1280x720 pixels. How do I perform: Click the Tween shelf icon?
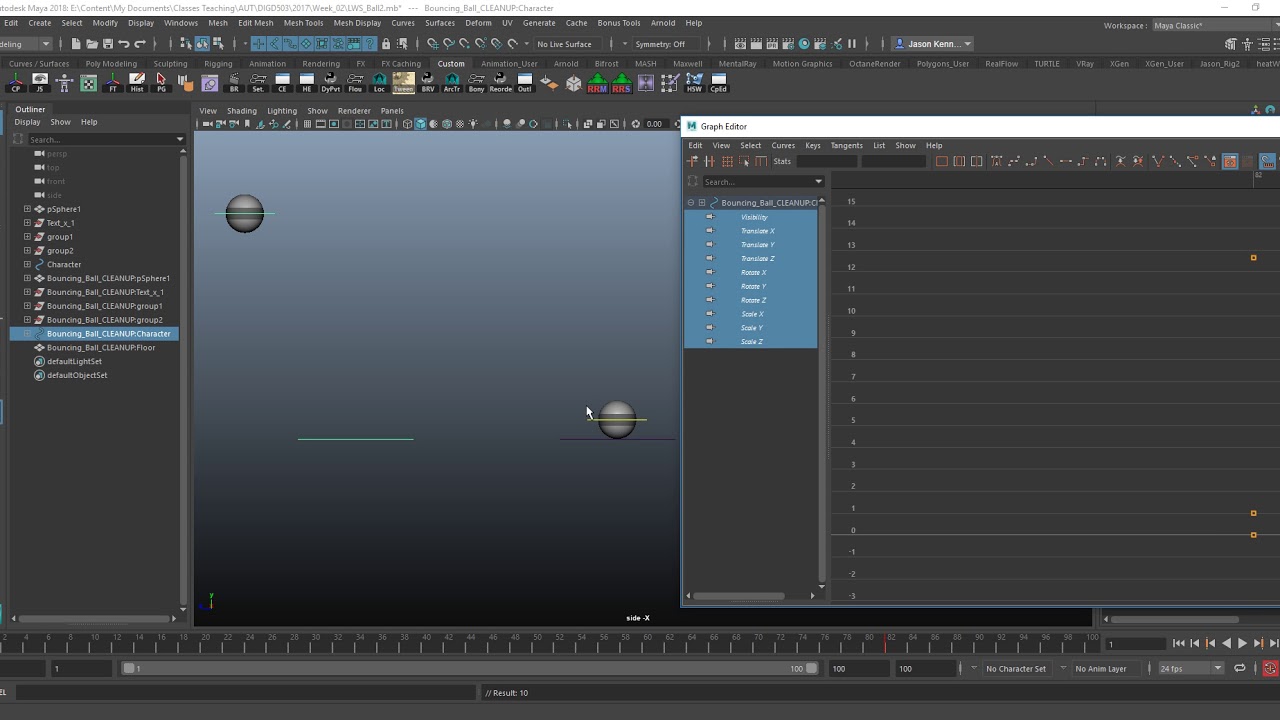click(403, 83)
